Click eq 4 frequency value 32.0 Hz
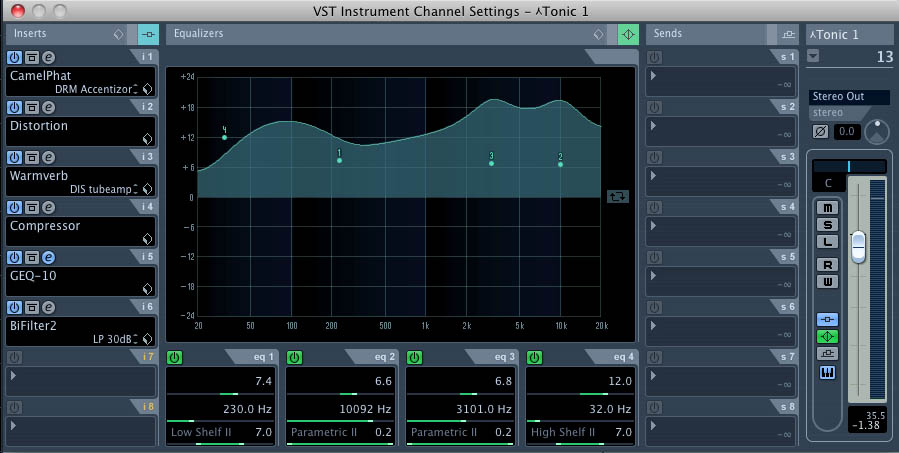899x453 pixels. click(610, 409)
